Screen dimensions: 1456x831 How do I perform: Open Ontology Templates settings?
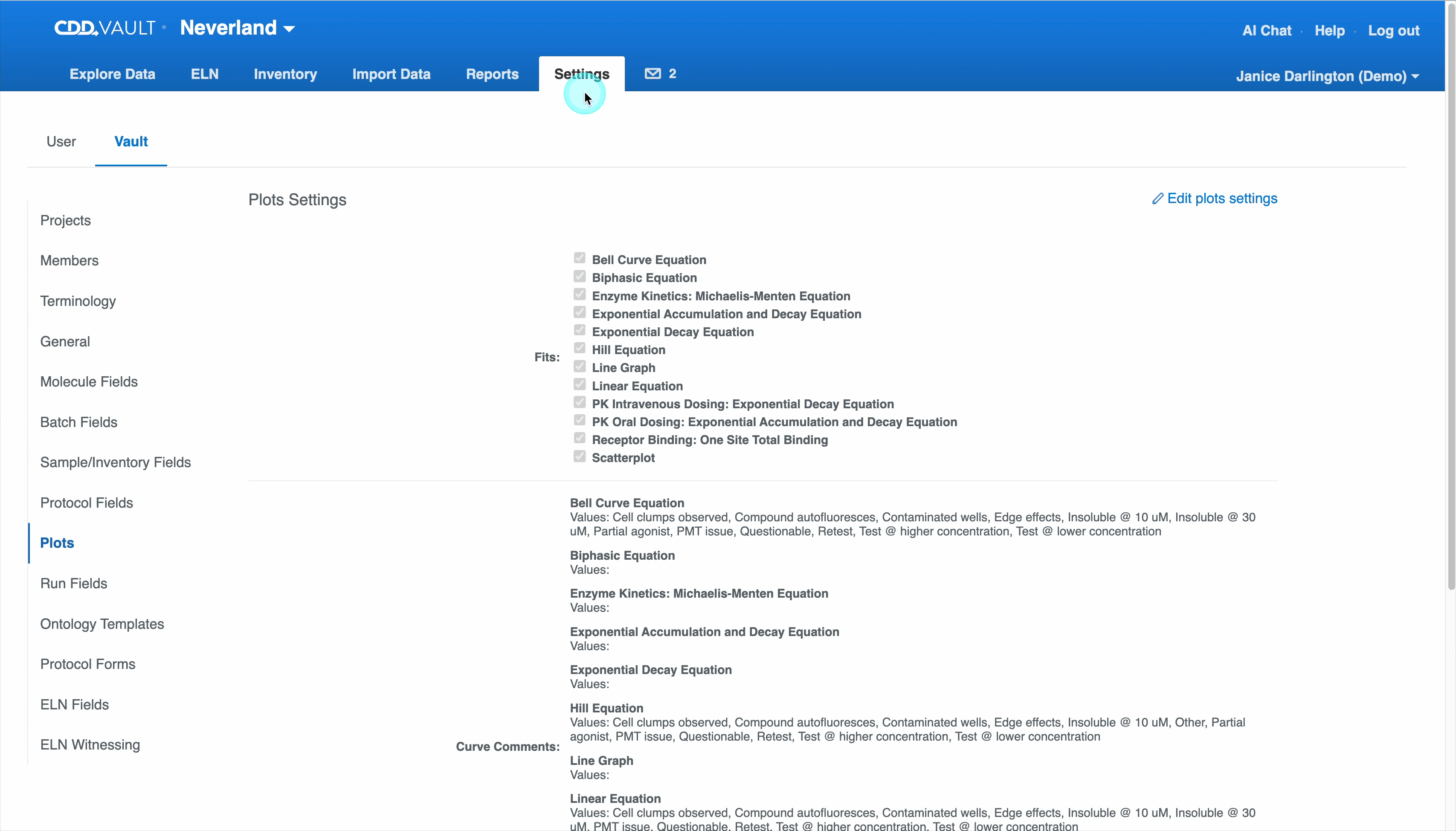102,624
